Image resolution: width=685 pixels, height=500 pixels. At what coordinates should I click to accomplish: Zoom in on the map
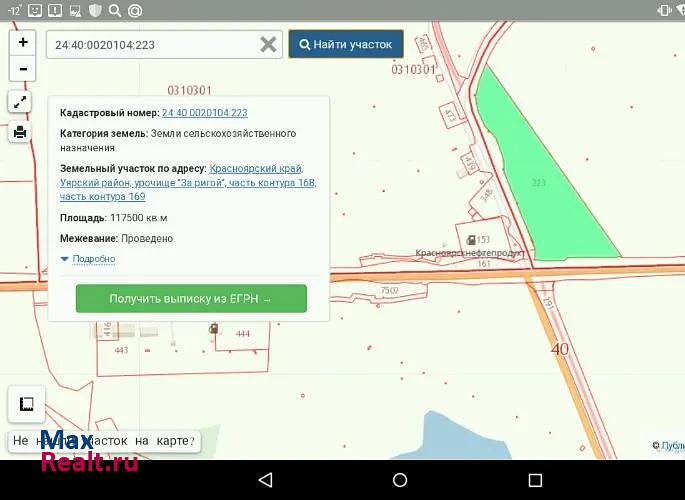tap(22, 43)
